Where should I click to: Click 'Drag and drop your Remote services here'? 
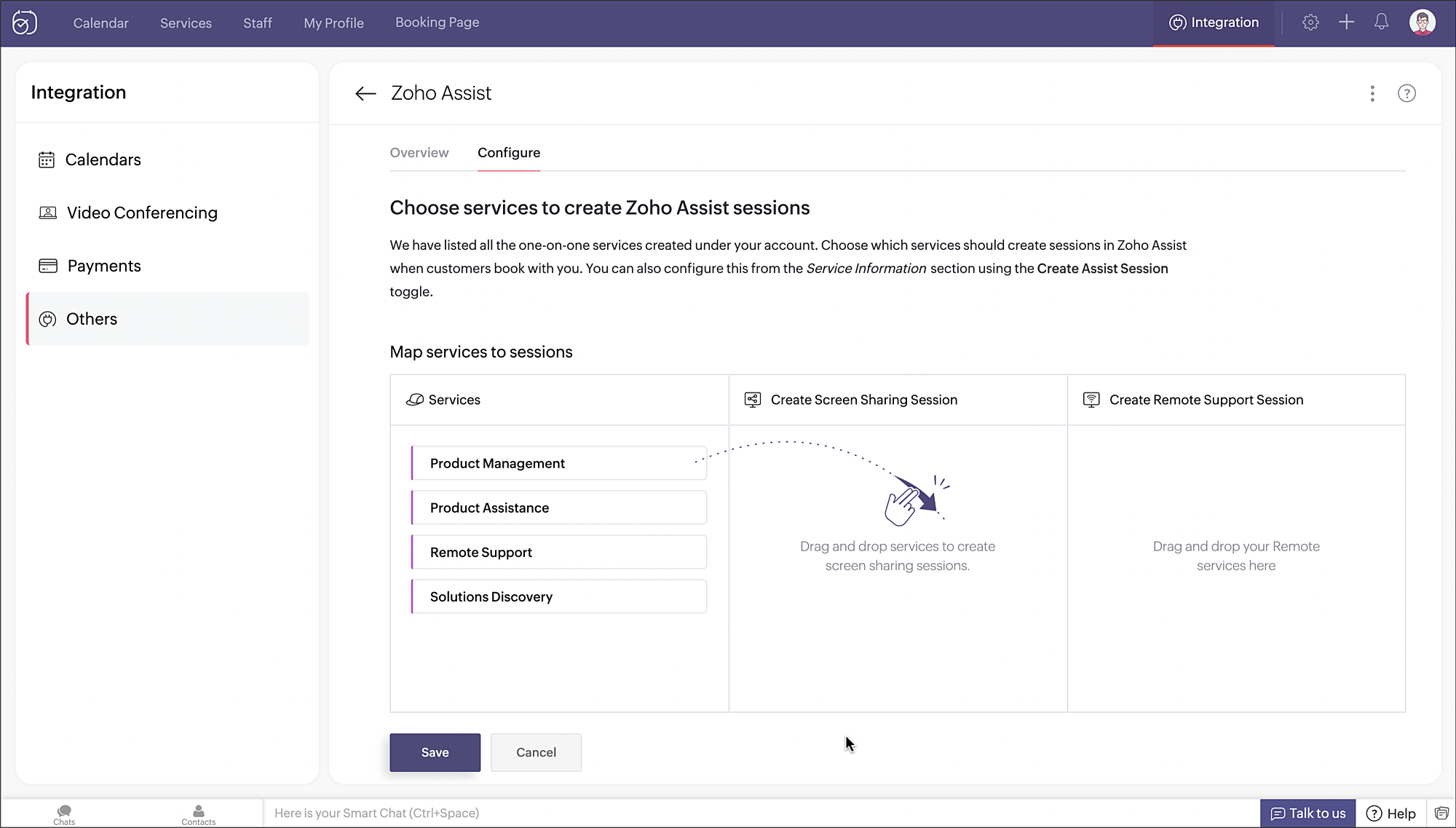[1236, 556]
